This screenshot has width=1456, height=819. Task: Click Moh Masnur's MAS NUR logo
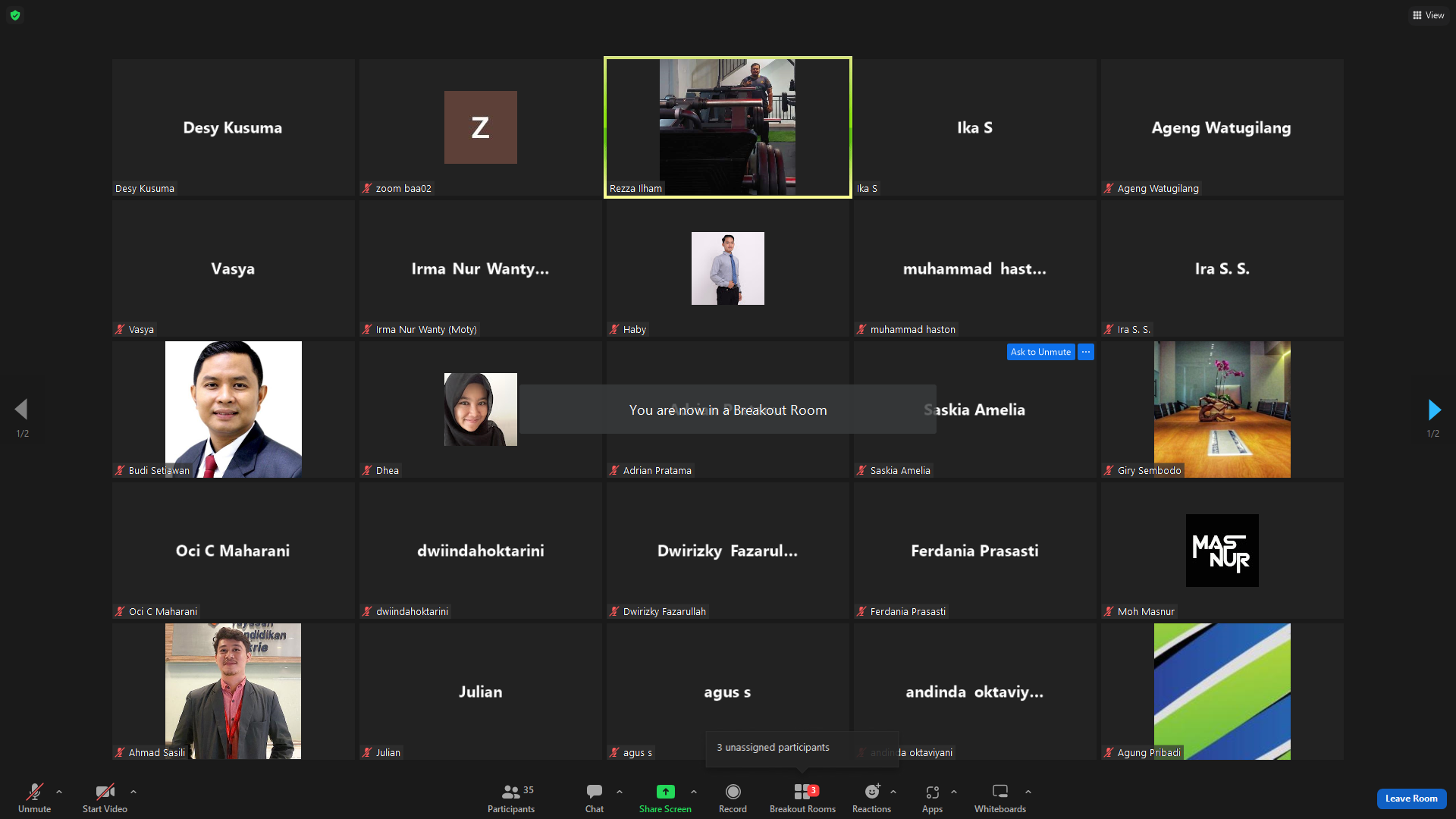click(1222, 551)
